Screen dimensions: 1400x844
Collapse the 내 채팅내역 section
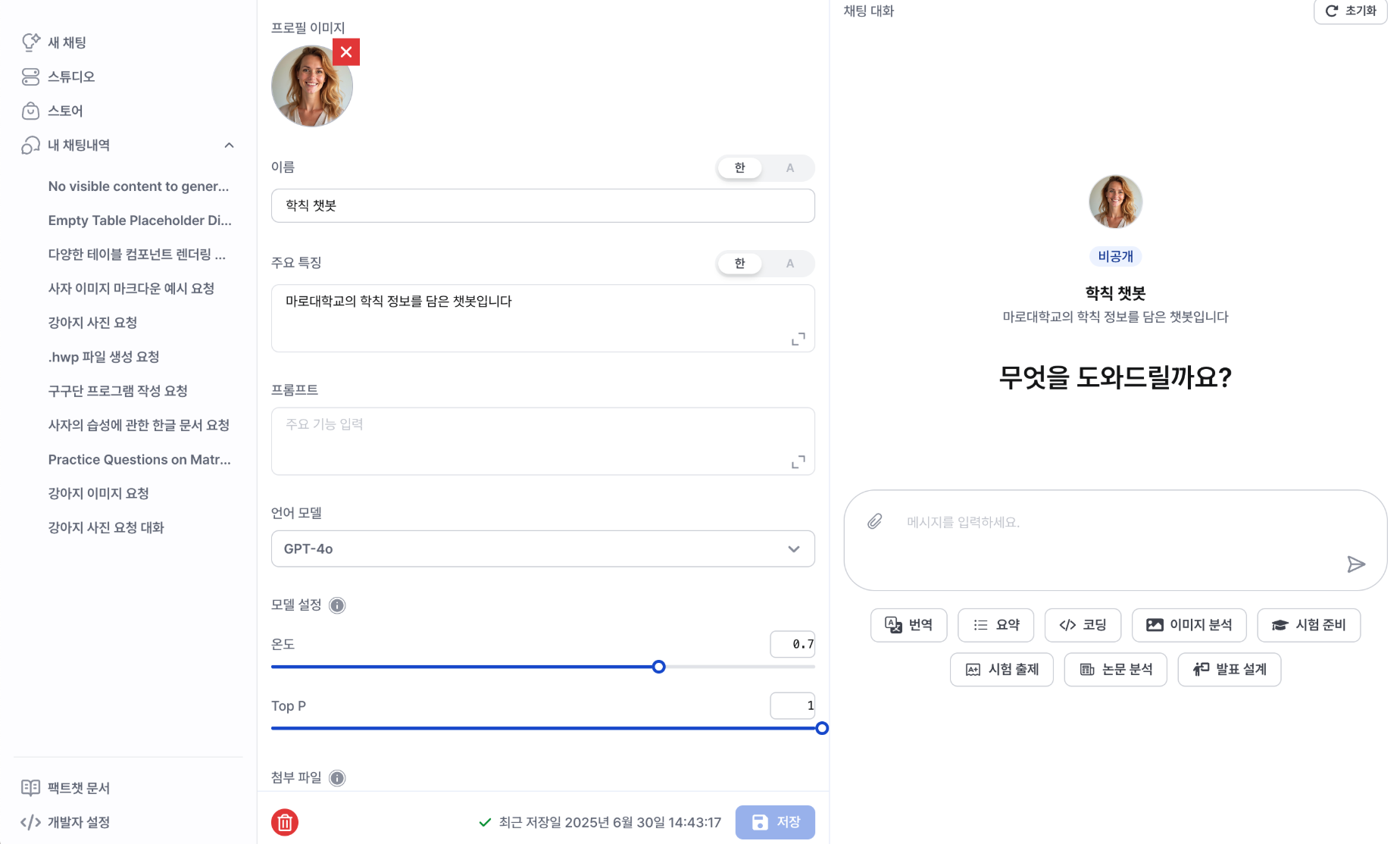[x=229, y=145]
